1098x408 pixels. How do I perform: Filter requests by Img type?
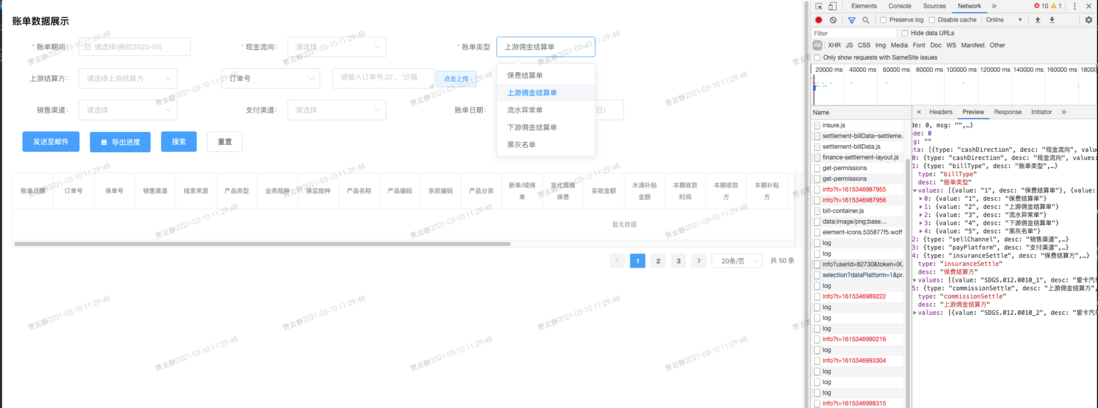880,45
